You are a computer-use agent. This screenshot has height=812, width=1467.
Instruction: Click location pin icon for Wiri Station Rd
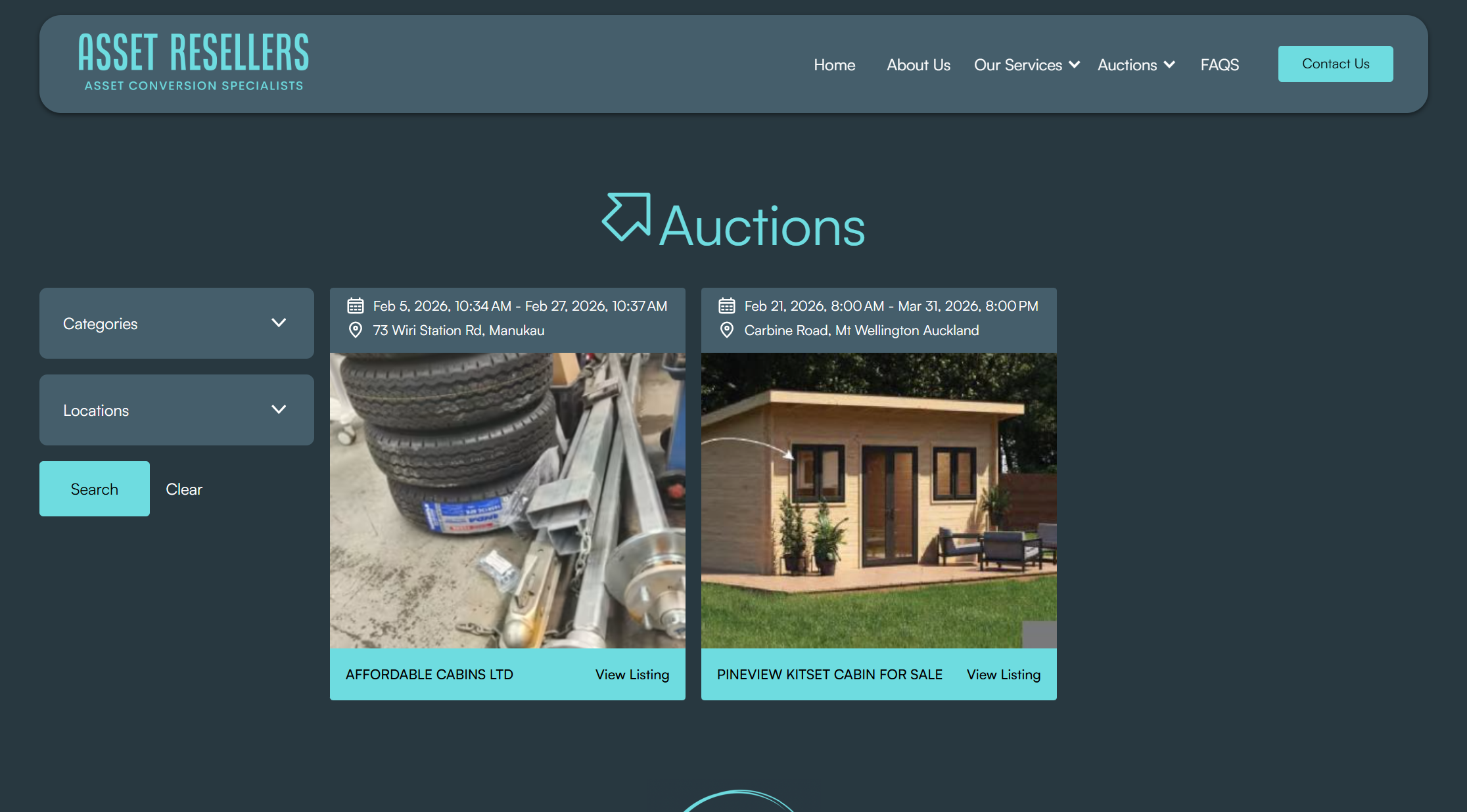(356, 330)
